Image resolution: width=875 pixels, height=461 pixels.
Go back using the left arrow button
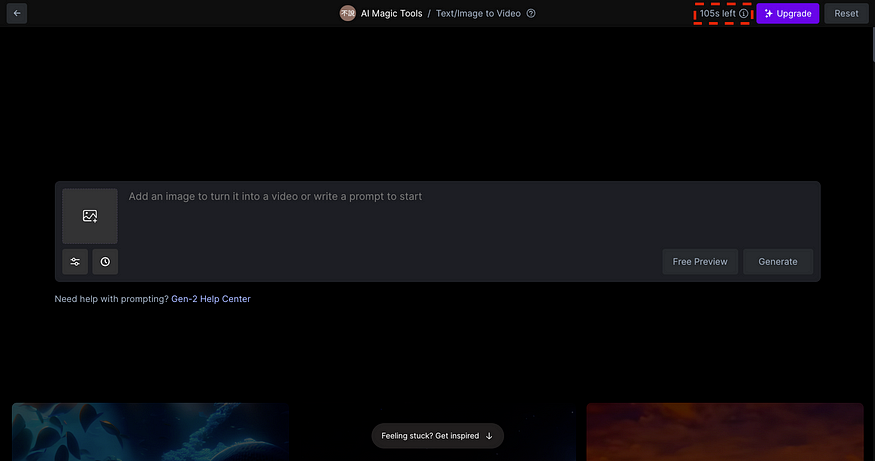pyautogui.click(x=17, y=13)
